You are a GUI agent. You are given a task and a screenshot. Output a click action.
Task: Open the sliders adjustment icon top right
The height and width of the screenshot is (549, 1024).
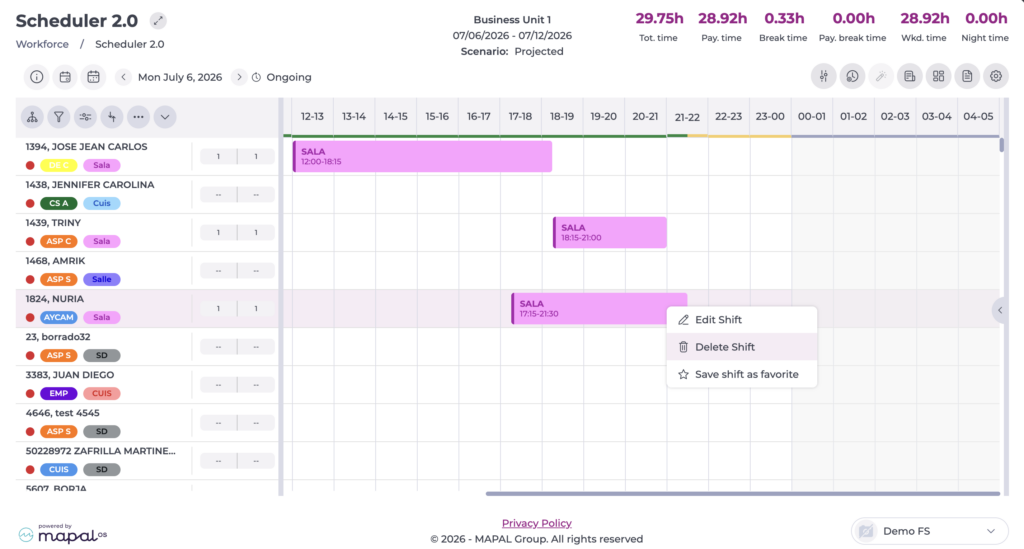tap(824, 76)
